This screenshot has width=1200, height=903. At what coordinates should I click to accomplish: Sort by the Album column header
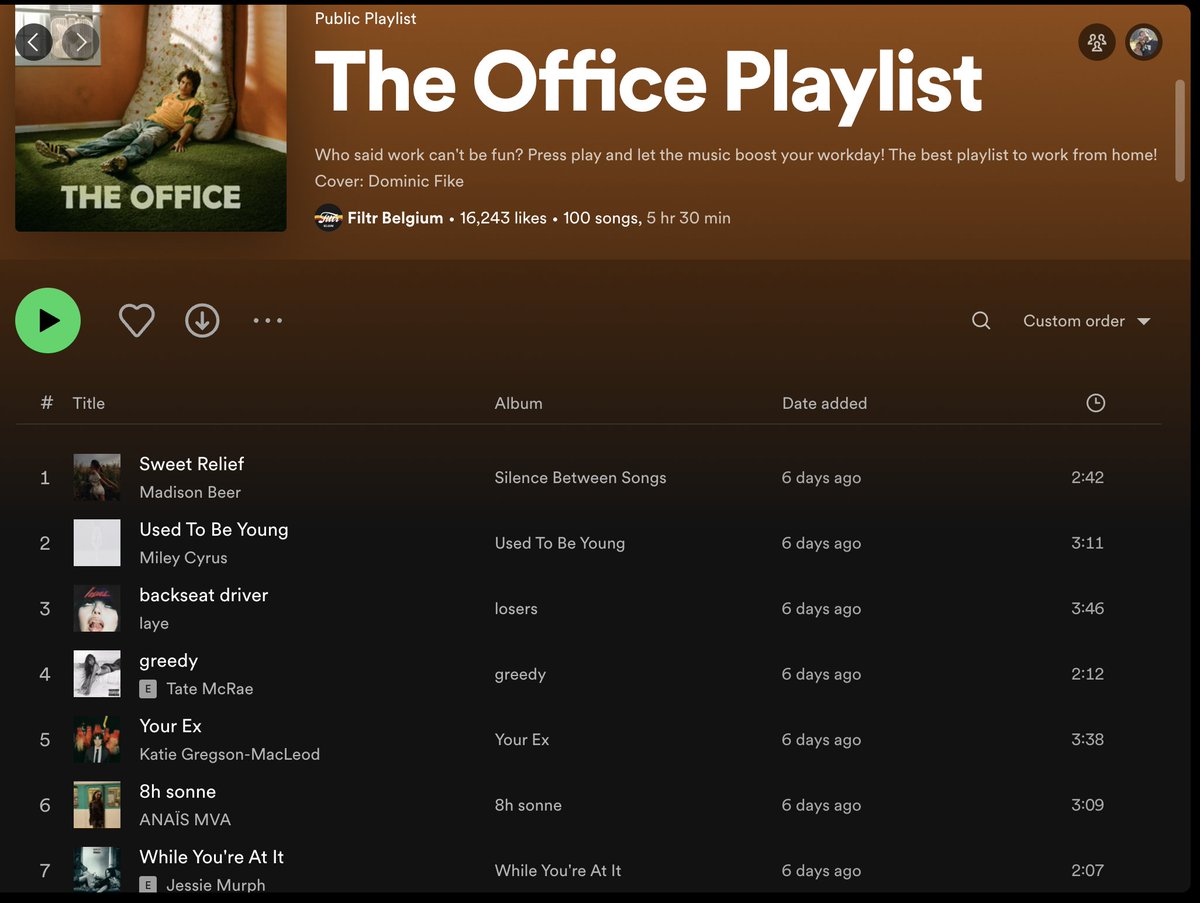click(519, 403)
